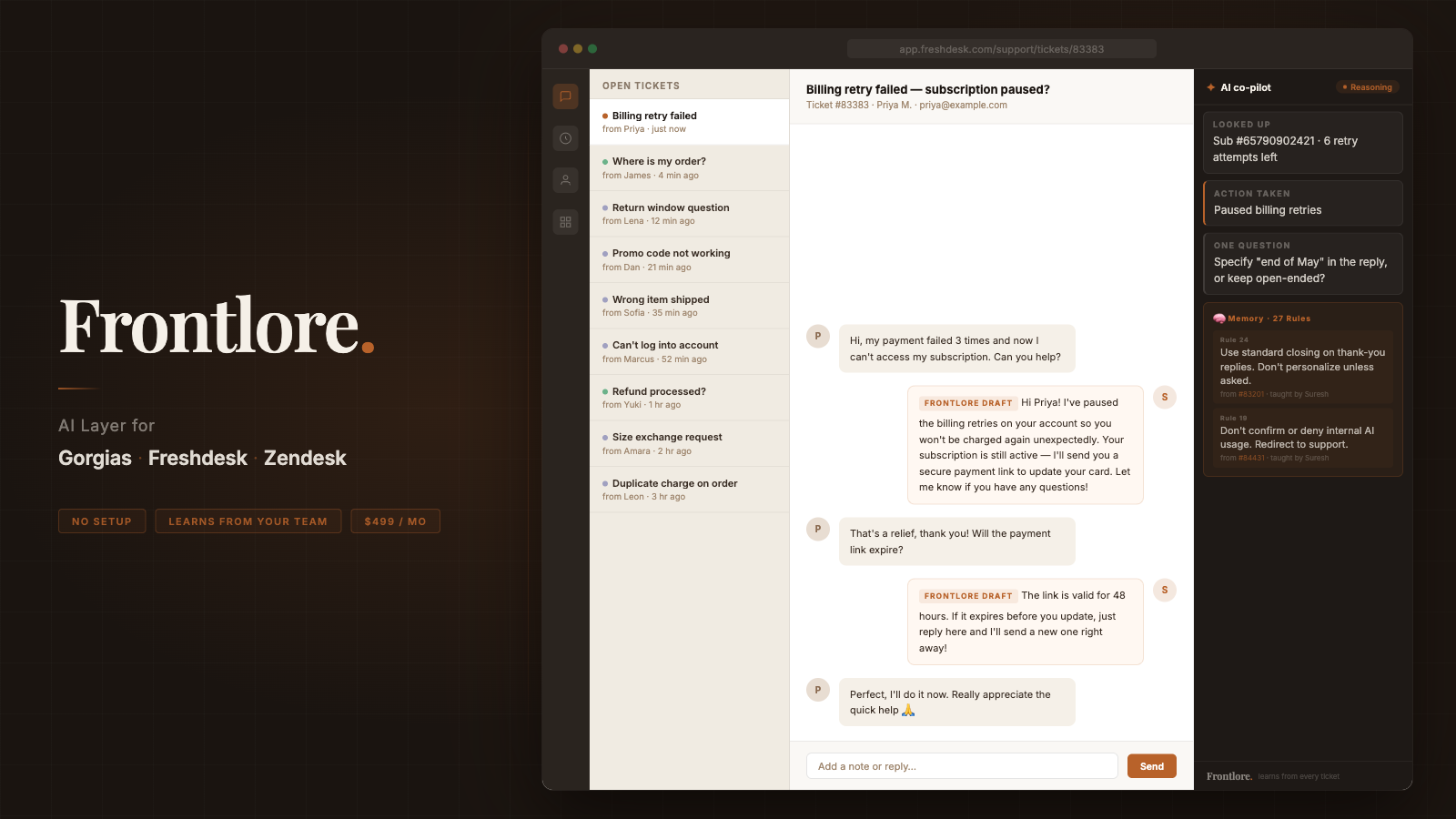
Task: Click the One Question card
Action: pyautogui.click(x=1302, y=264)
